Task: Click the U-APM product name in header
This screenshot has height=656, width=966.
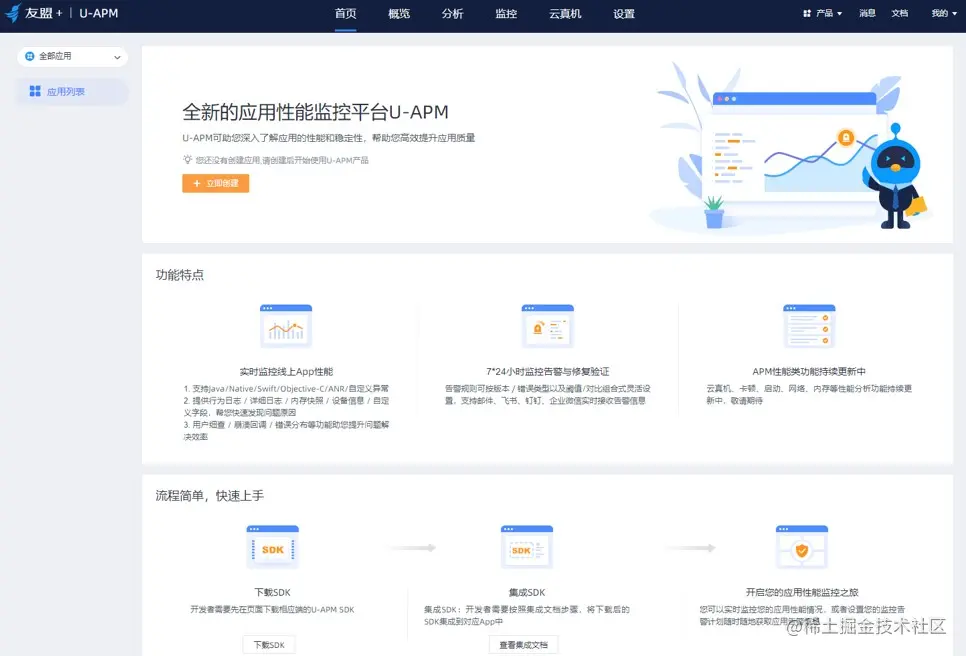Action: (x=99, y=13)
